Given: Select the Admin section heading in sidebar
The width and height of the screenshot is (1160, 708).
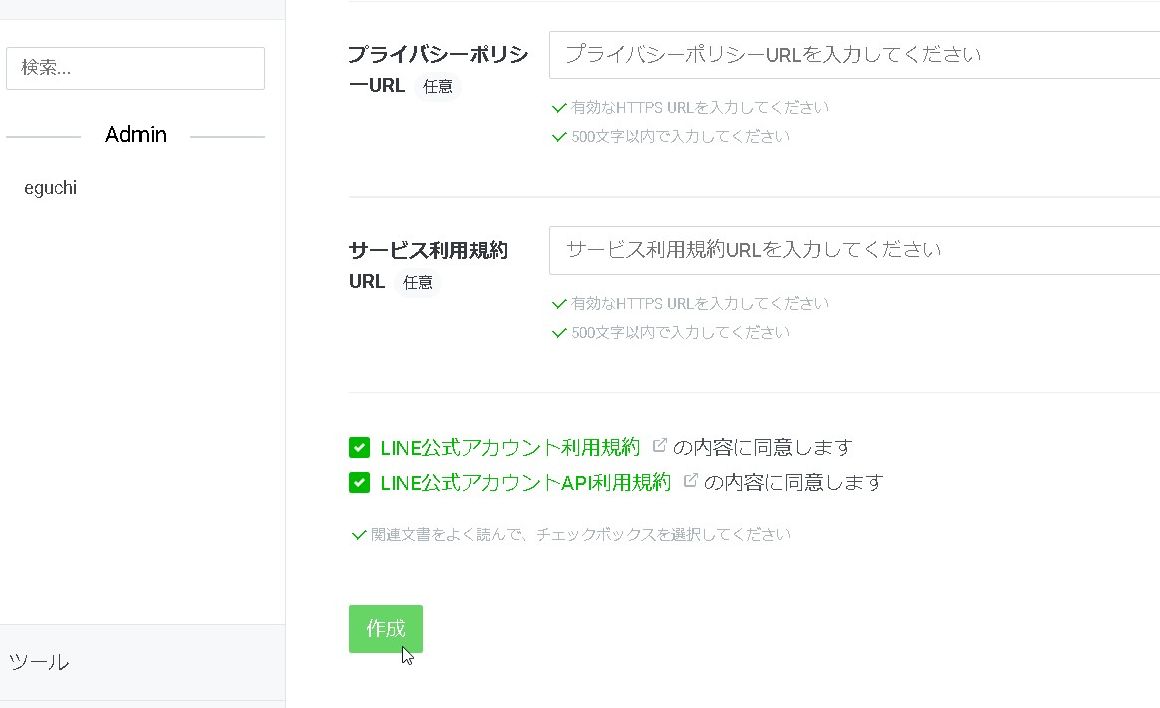Looking at the screenshot, I should tap(135, 134).
